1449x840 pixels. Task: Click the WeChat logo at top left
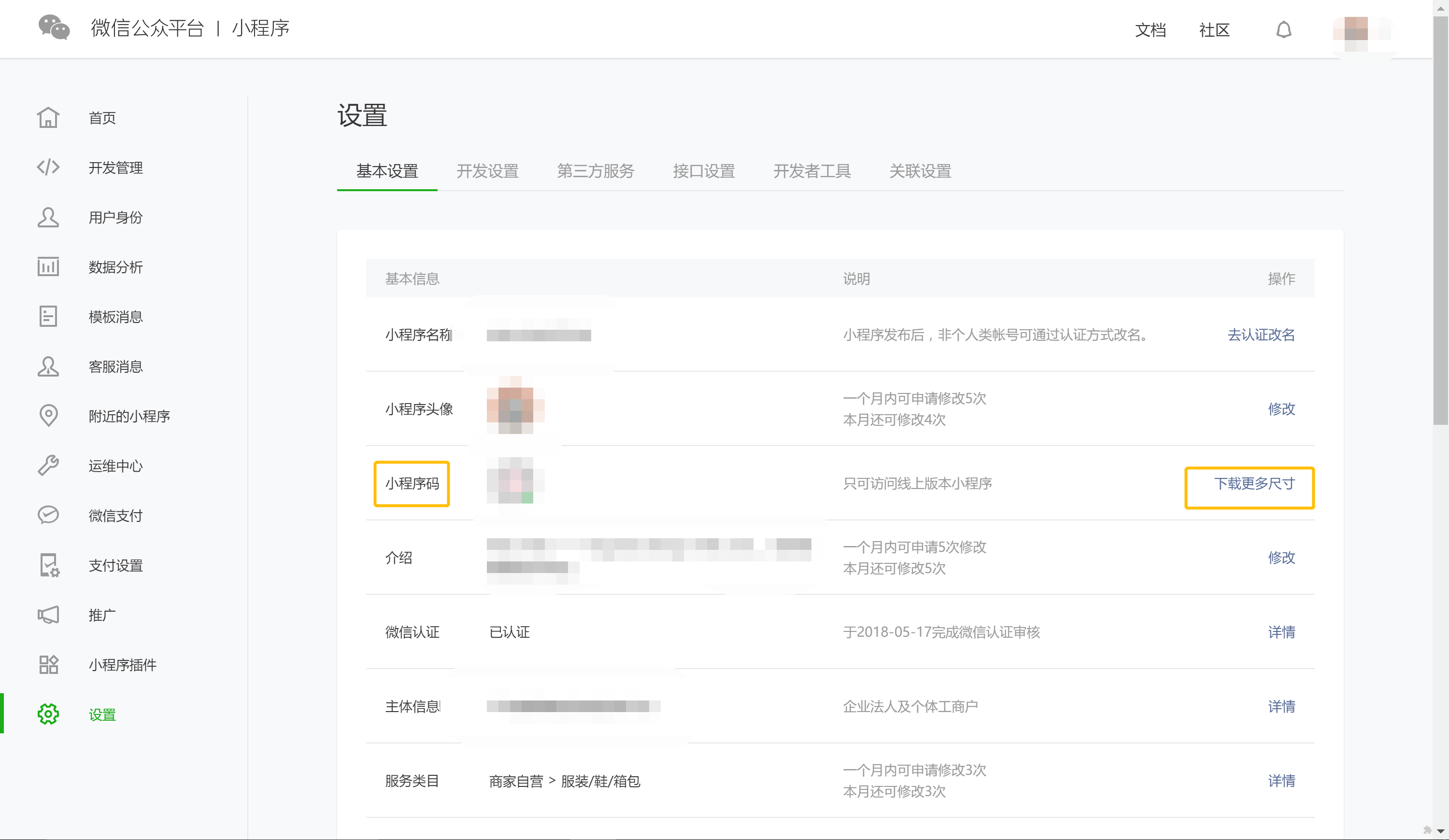pos(54,28)
